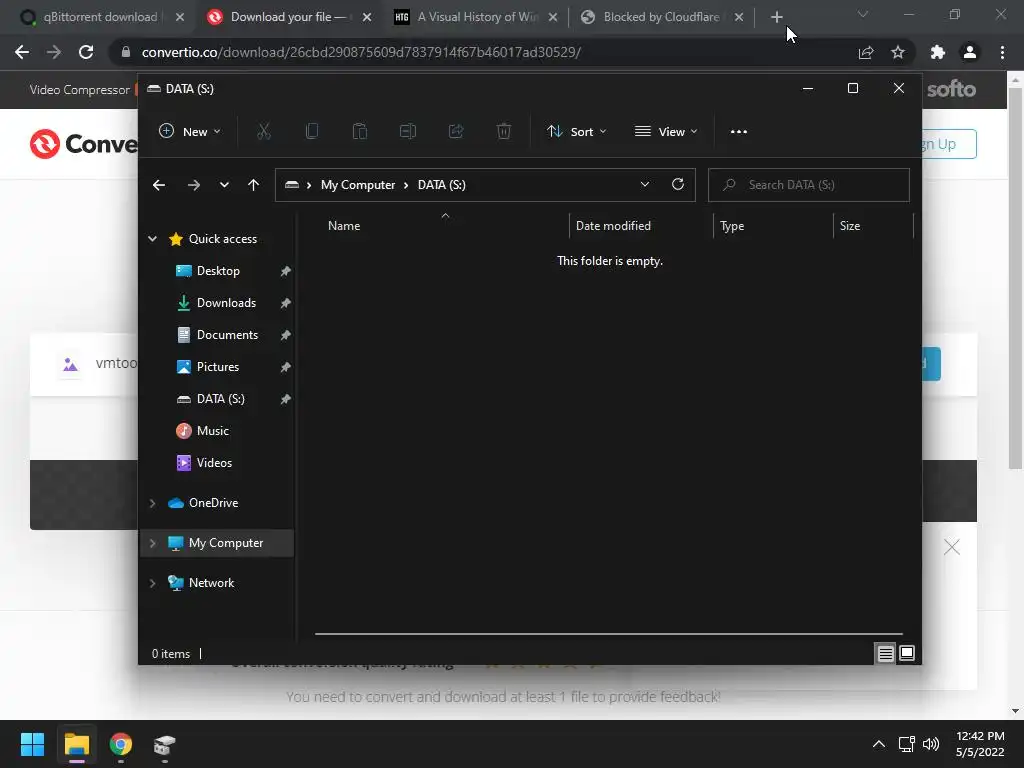1024x768 pixels.
Task: Click Video Compressor link on Convertio page
Action: click(x=80, y=89)
